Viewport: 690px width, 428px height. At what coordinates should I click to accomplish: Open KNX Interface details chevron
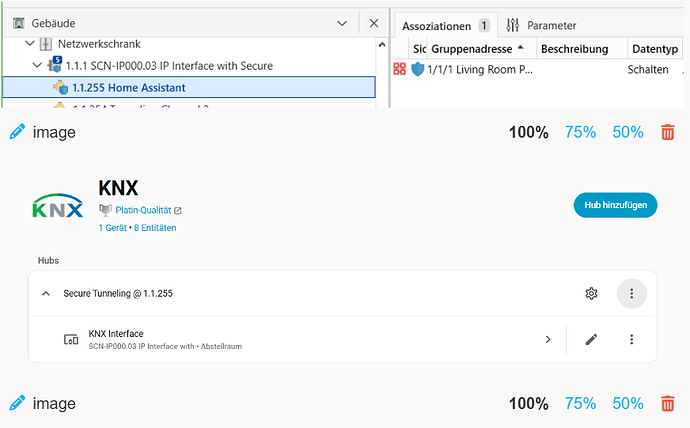click(548, 340)
